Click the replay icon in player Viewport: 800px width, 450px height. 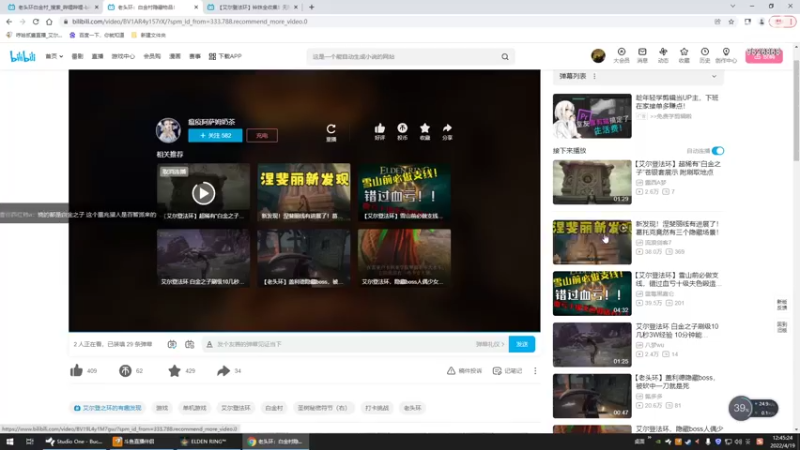pyautogui.click(x=331, y=132)
